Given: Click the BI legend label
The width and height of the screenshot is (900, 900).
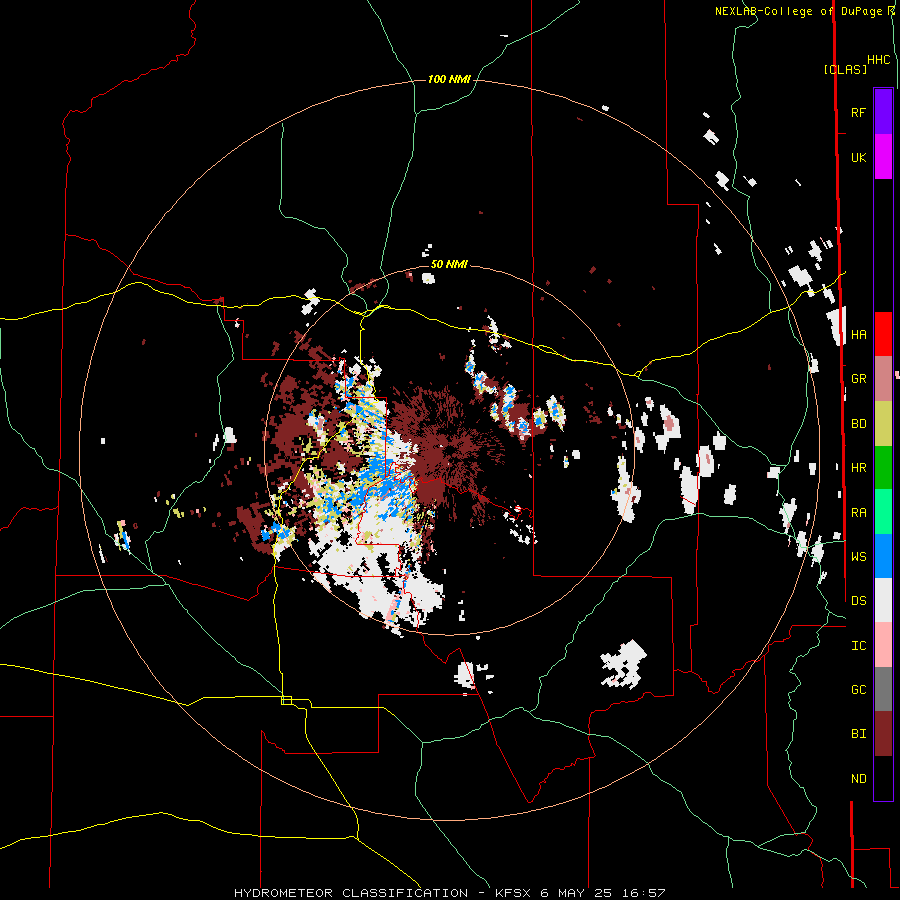Looking at the screenshot, I should [858, 734].
